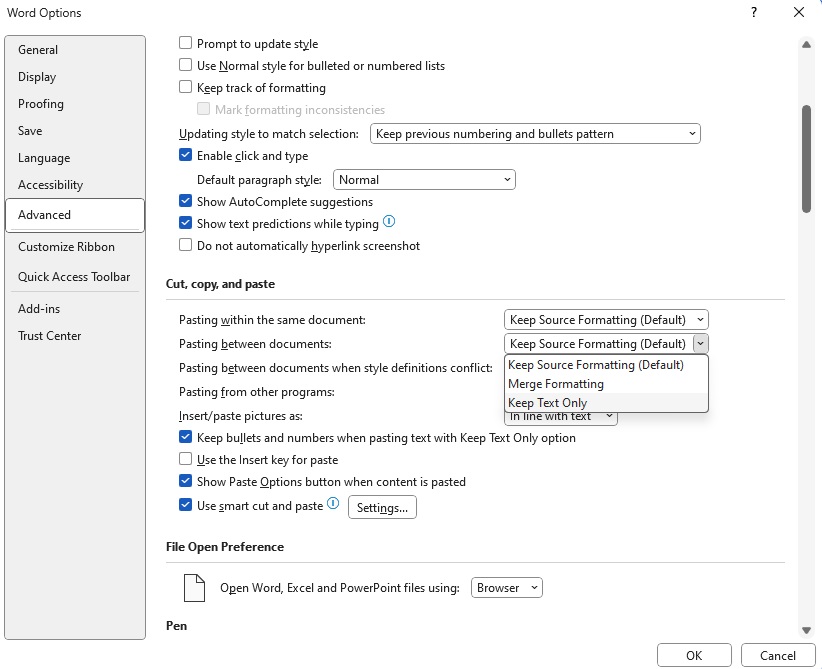The width and height of the screenshot is (822, 669).
Task: Open the Browser file open preference dropdown
Action: click(507, 588)
